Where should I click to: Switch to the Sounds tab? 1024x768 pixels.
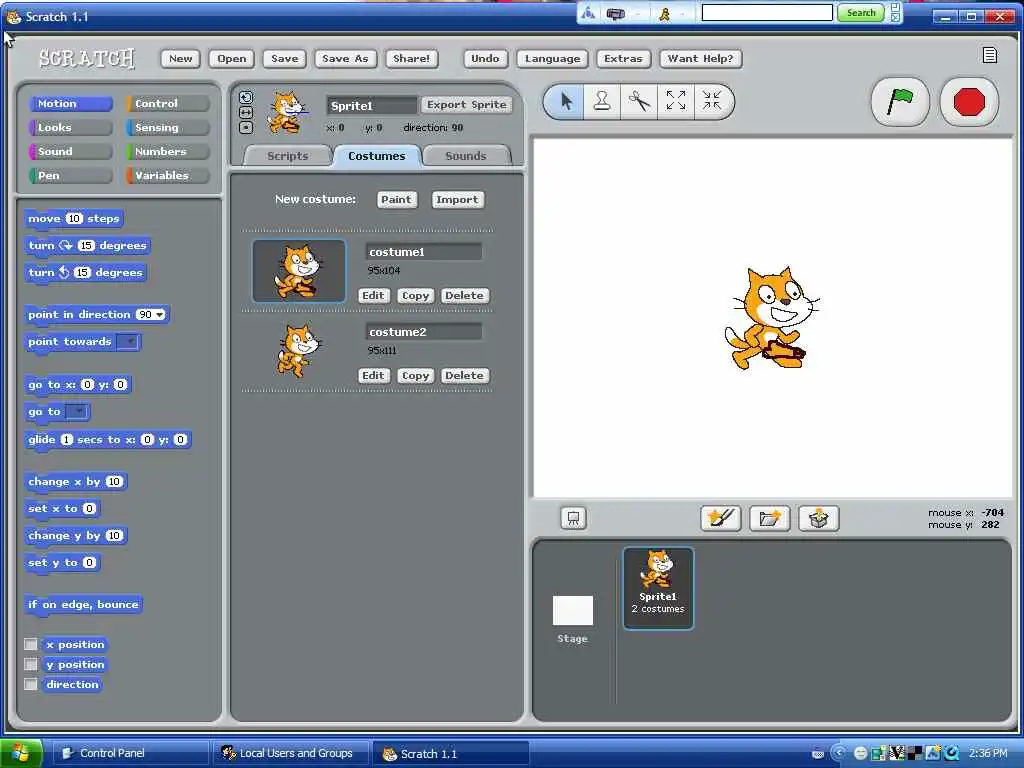click(x=466, y=156)
